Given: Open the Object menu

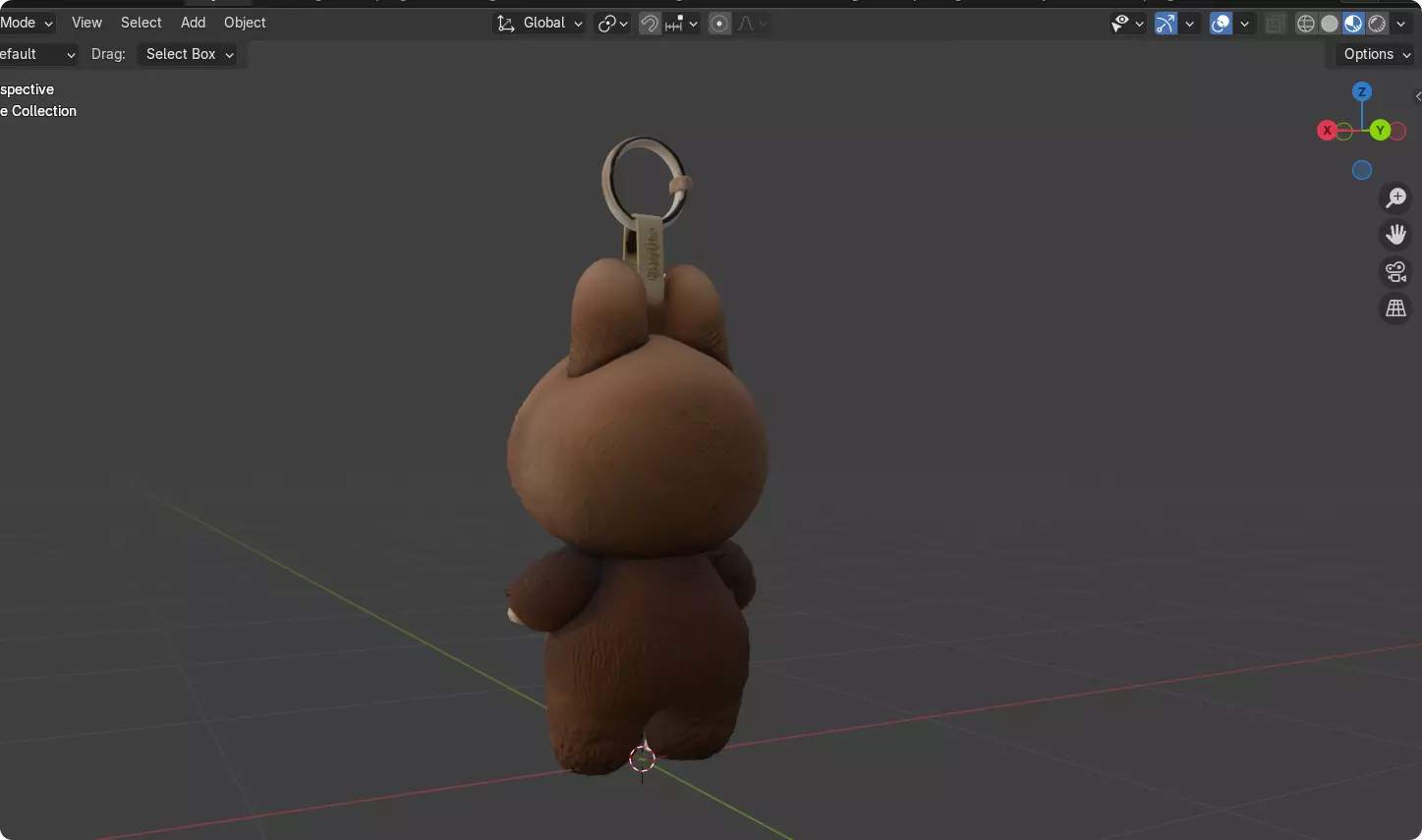Looking at the screenshot, I should (245, 23).
